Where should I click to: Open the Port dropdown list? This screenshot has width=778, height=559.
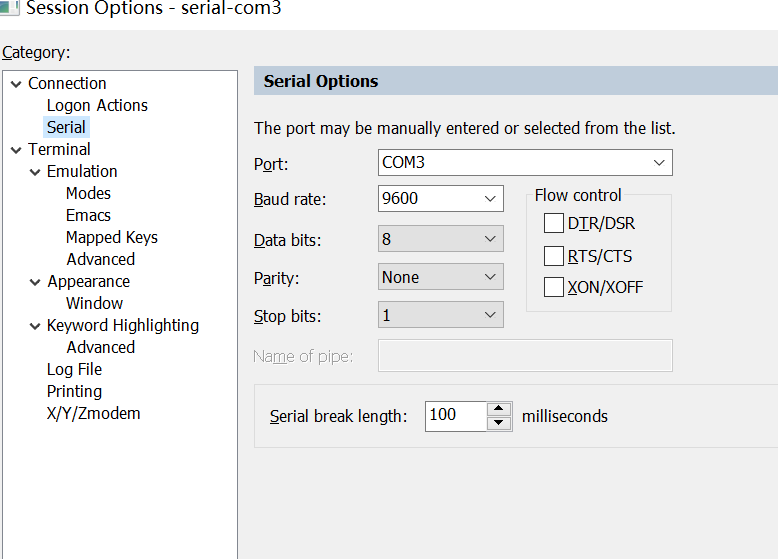tap(659, 162)
